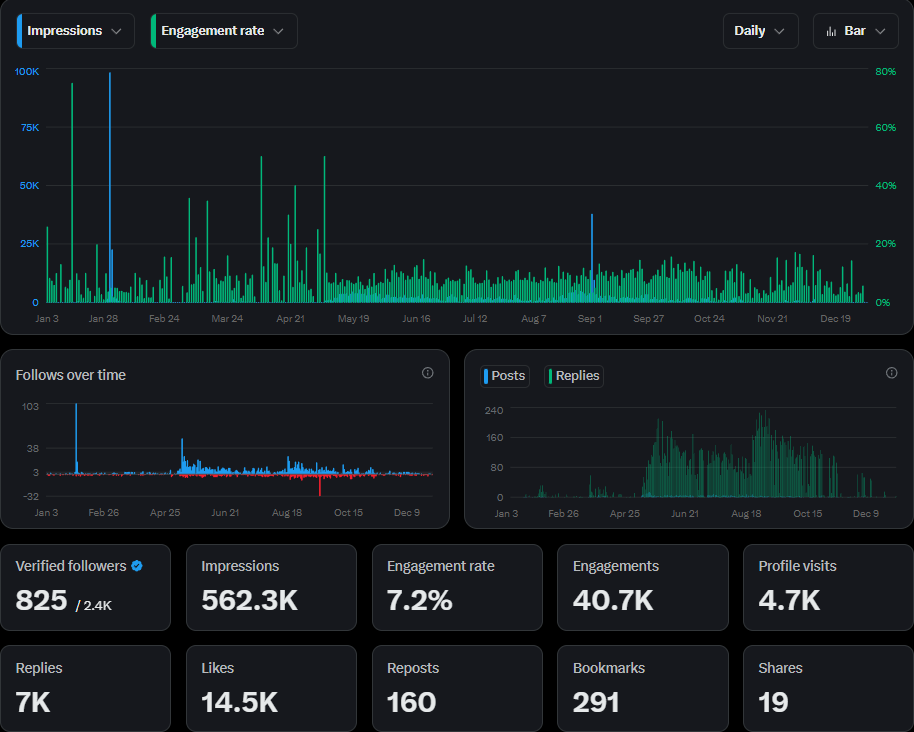Select the Likes card showing 14.5K
The width and height of the screenshot is (914, 732).
click(x=271, y=688)
